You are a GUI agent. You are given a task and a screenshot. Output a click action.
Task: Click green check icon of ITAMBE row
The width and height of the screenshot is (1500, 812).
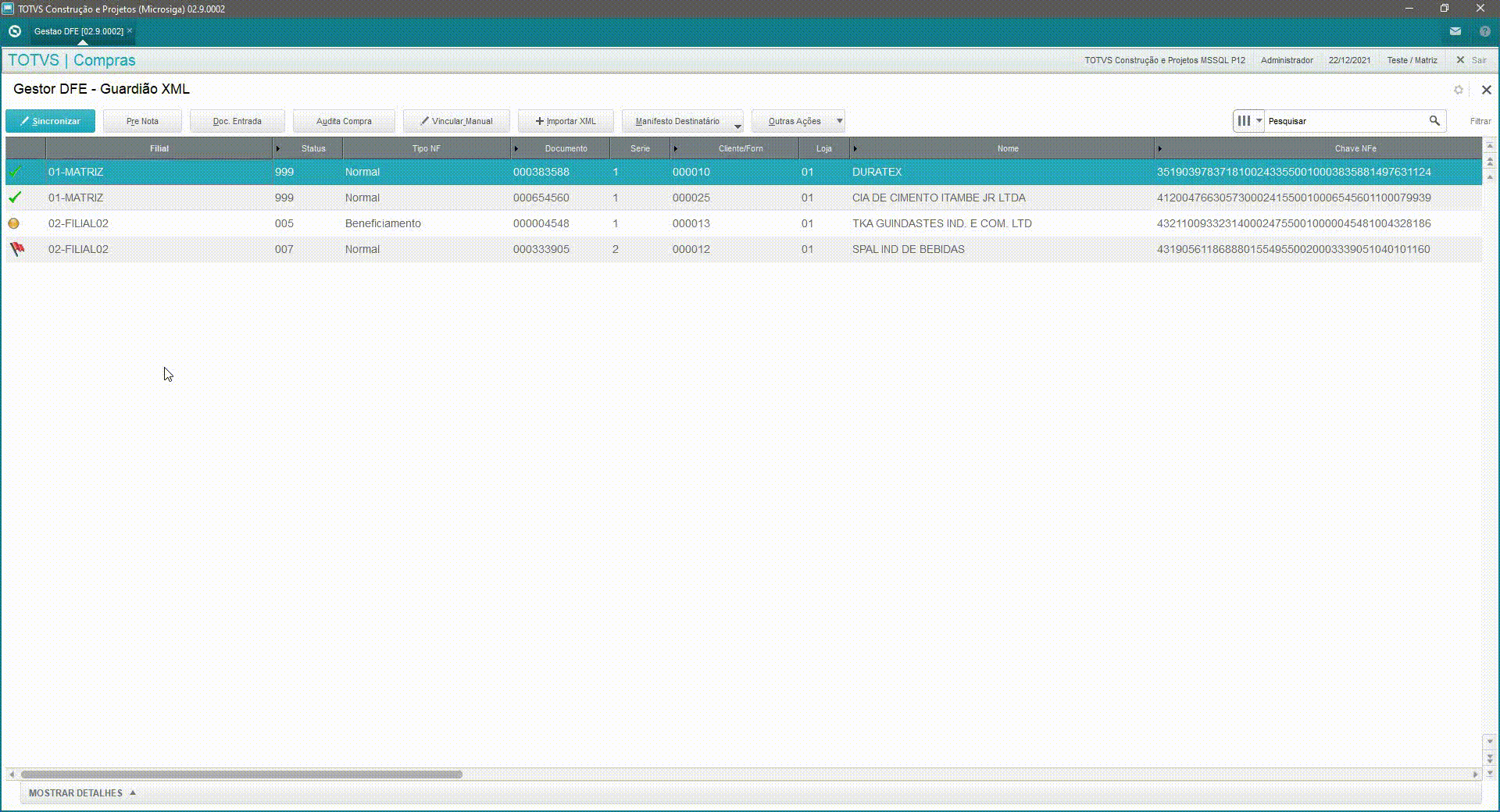[x=15, y=197]
